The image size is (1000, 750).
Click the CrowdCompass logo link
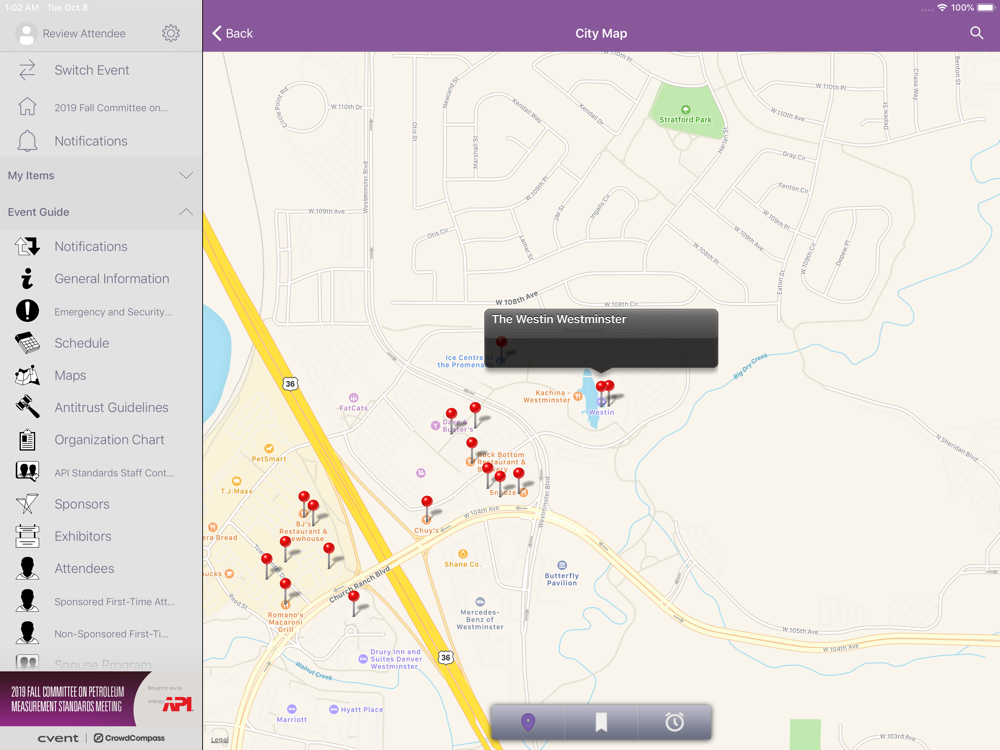pos(129,738)
